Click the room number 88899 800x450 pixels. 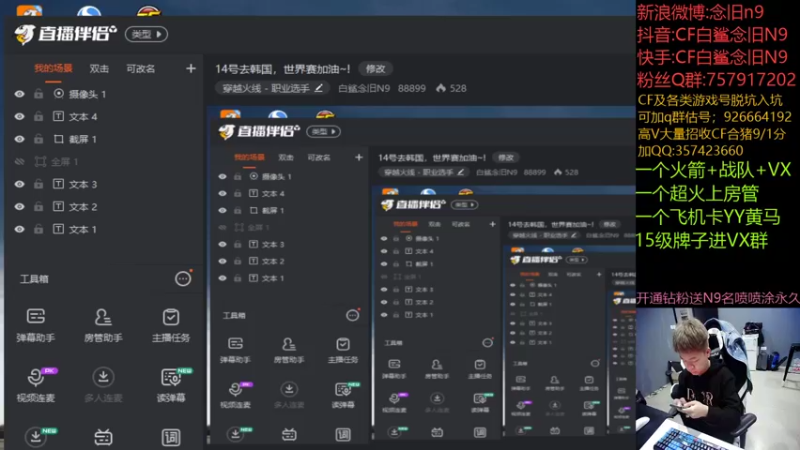click(412, 88)
